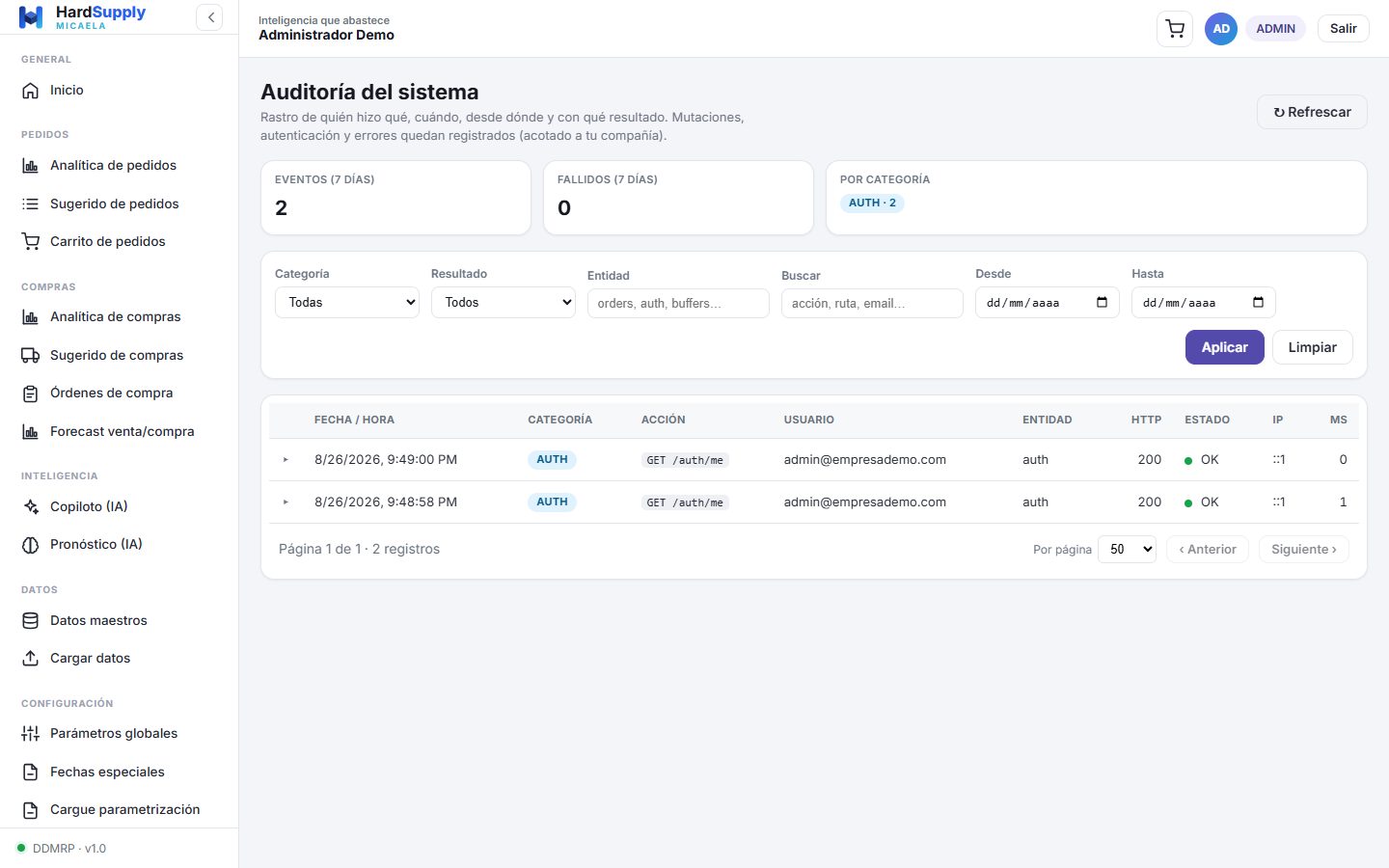Open Analitica de pedidos menu item
Screen dimensions: 1389x868
[120, 165]
